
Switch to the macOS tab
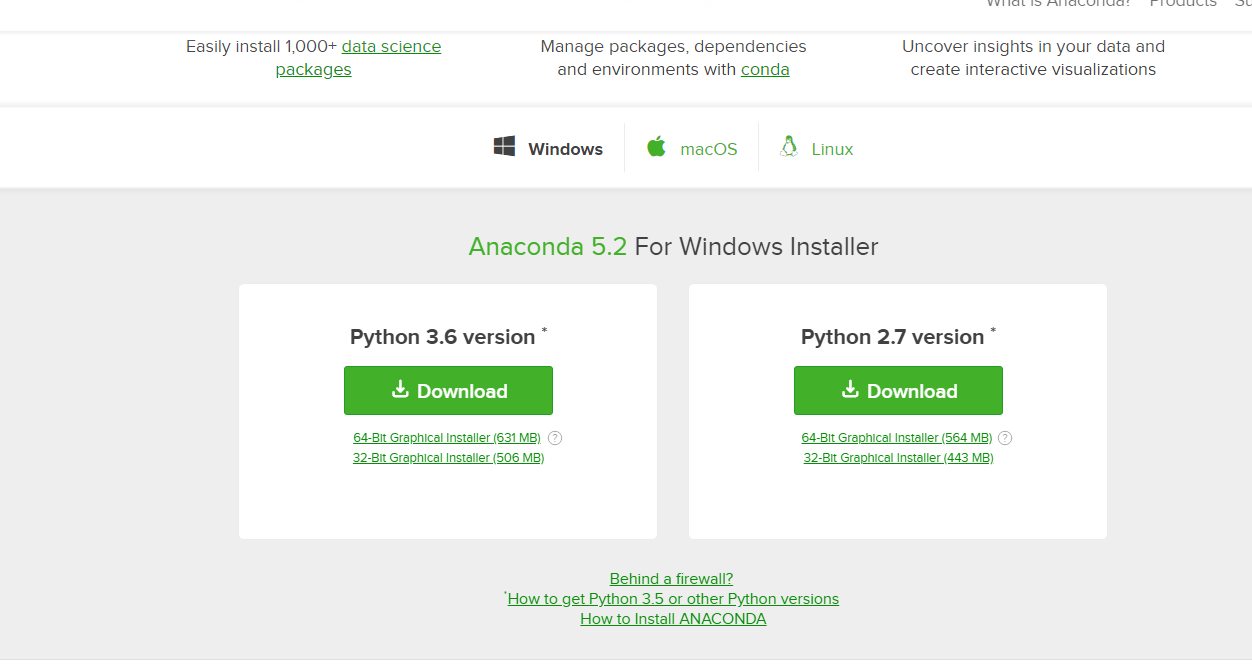pos(692,148)
